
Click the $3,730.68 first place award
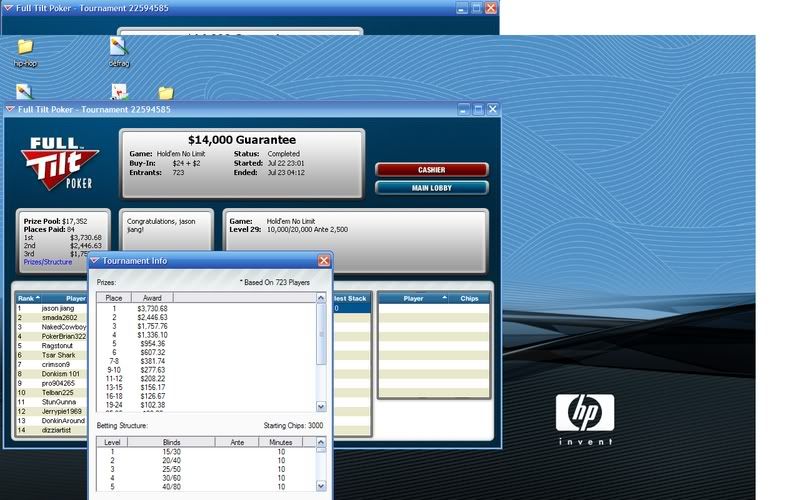click(x=152, y=309)
